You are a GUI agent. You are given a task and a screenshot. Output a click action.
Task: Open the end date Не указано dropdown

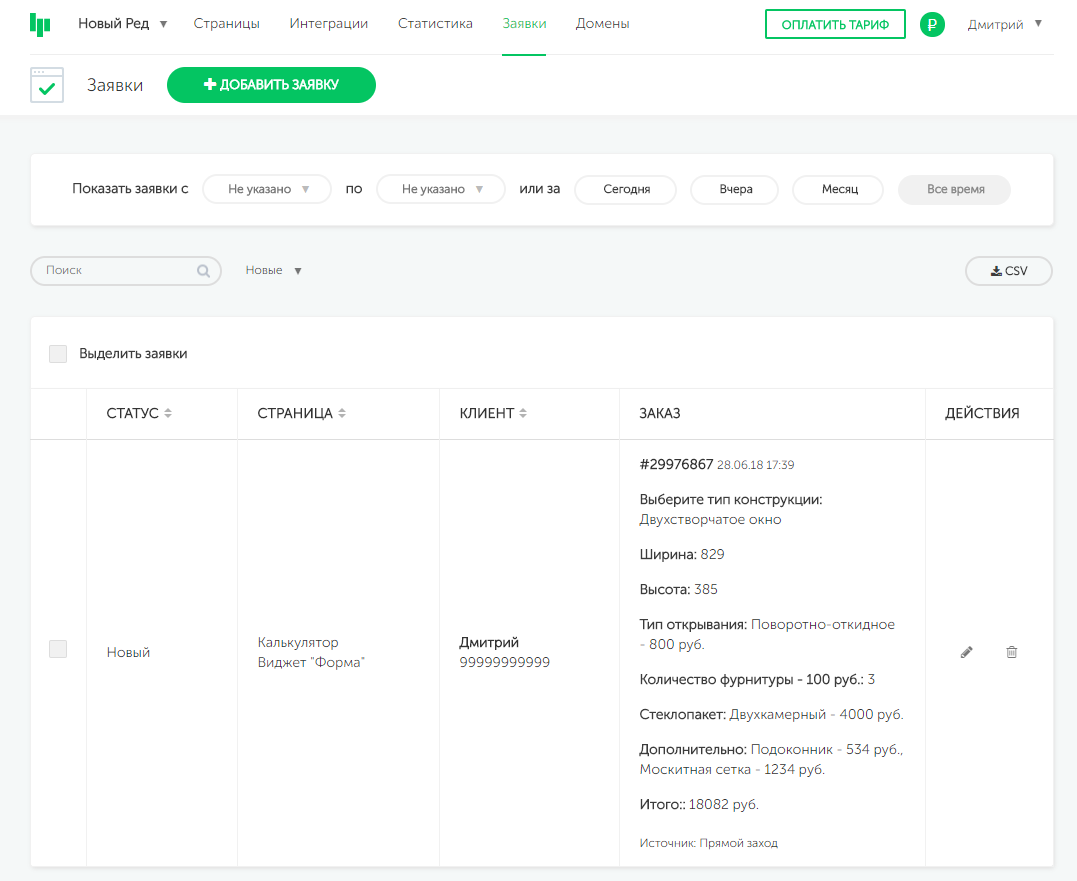[x=441, y=189]
